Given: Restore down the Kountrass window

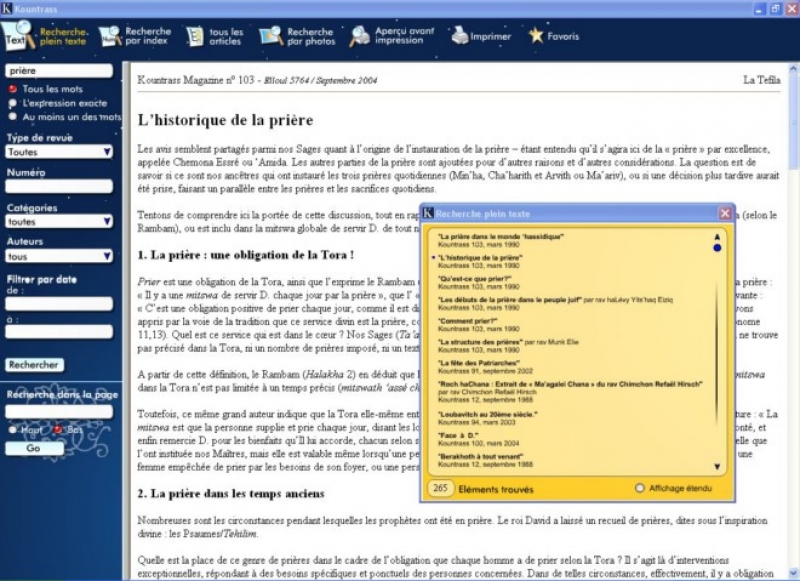Looking at the screenshot, I should tap(776, 9).
